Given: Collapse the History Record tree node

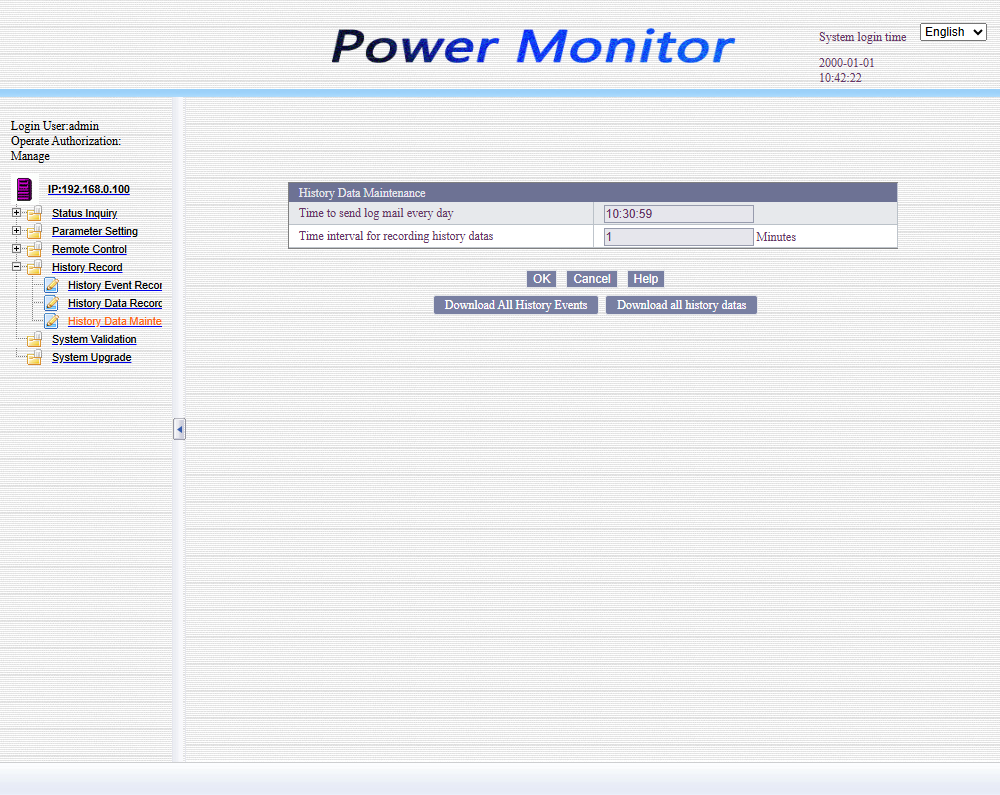Looking at the screenshot, I should pyautogui.click(x=16, y=267).
